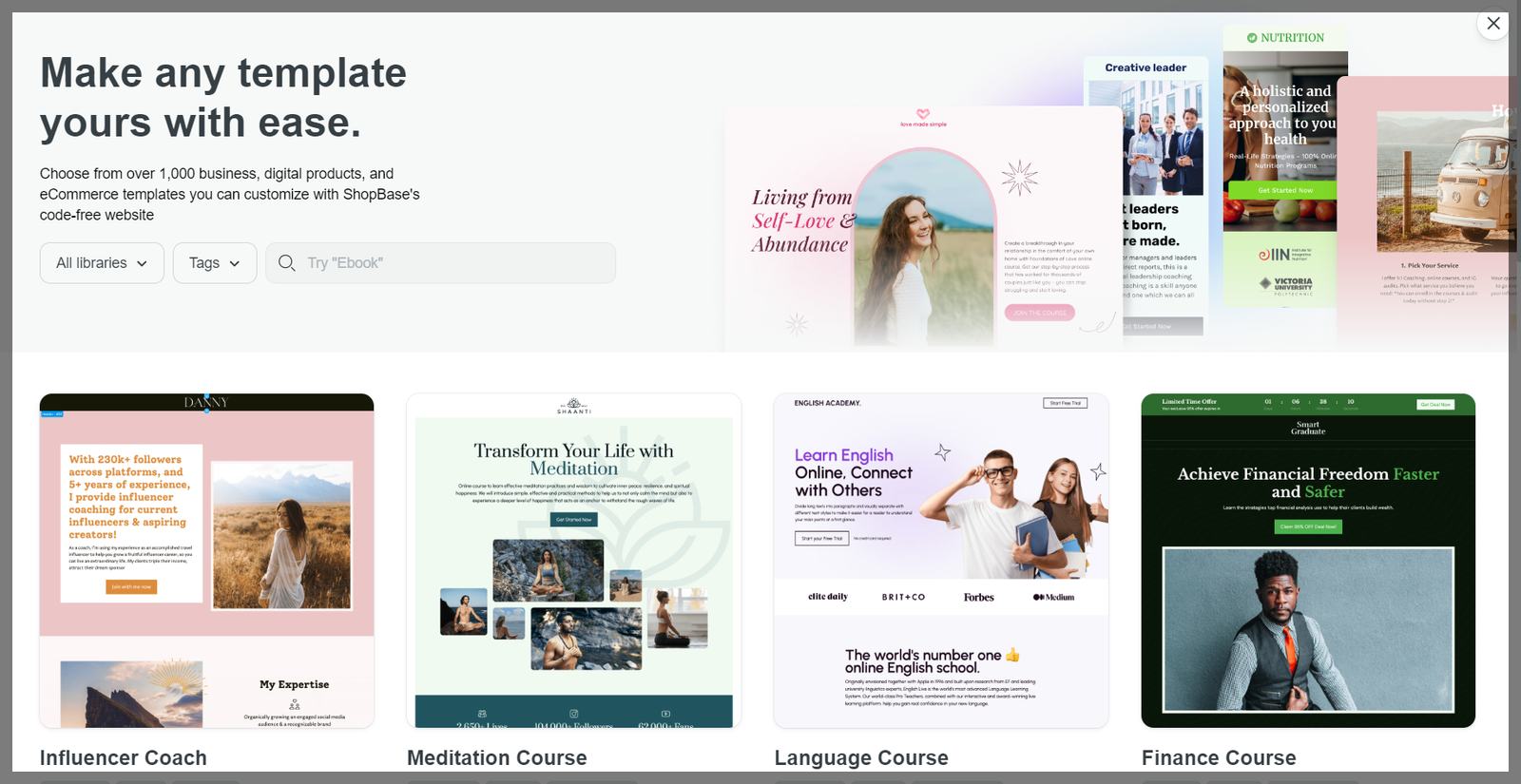1521x784 pixels.
Task: Pick the Finance Course template thumbnail
Action: pyautogui.click(x=1308, y=561)
